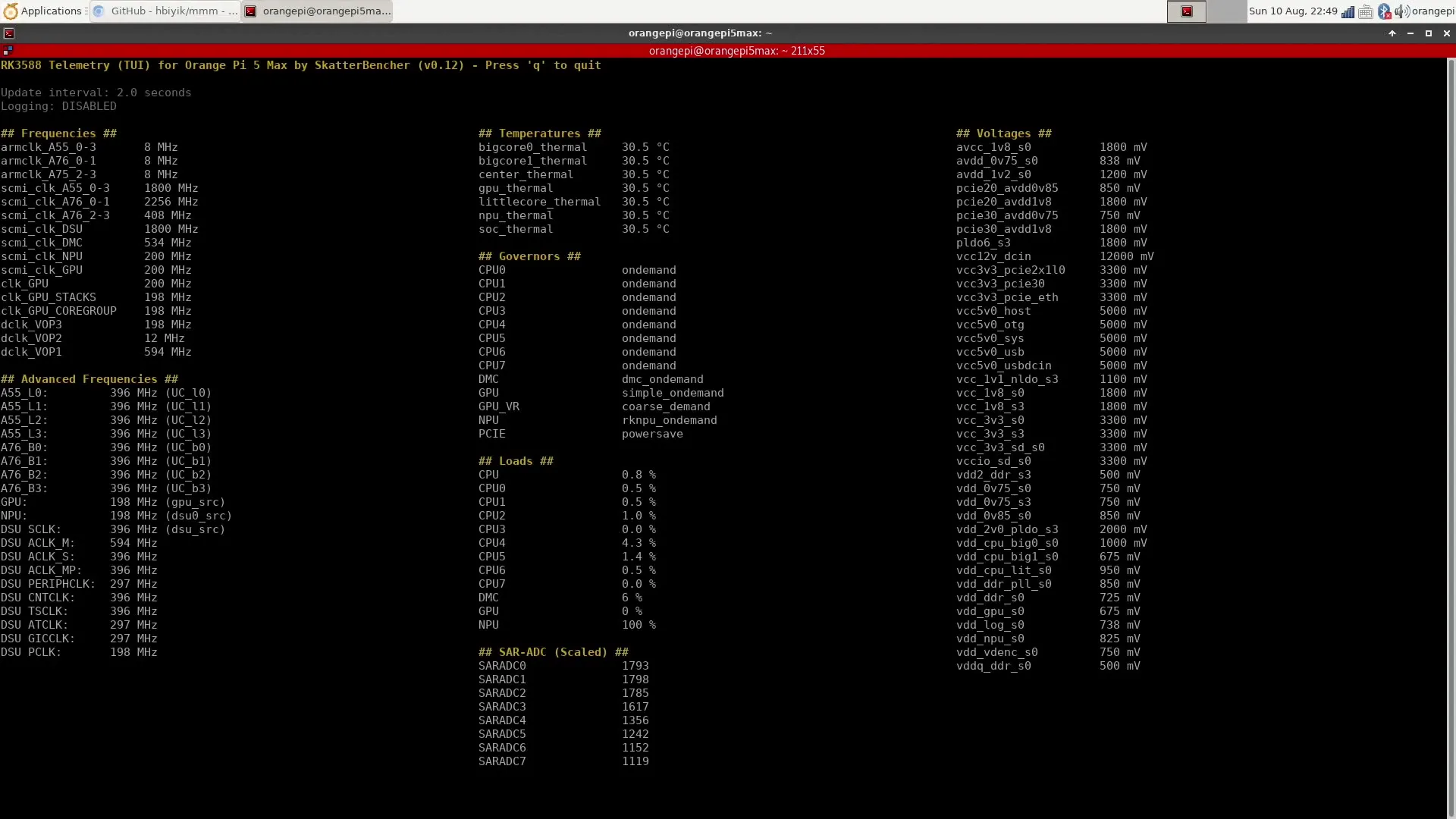The image size is (1456, 819).
Task: Open the Applications menu
Action: [x=50, y=11]
